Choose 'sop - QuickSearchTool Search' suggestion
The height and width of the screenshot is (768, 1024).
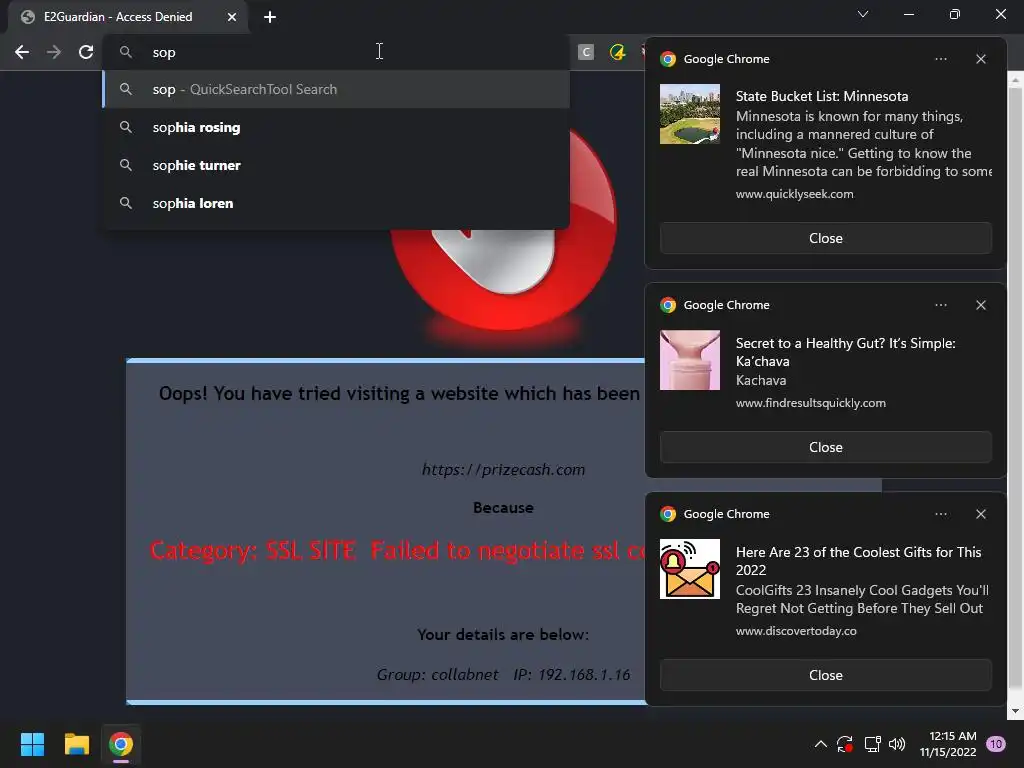[336, 89]
